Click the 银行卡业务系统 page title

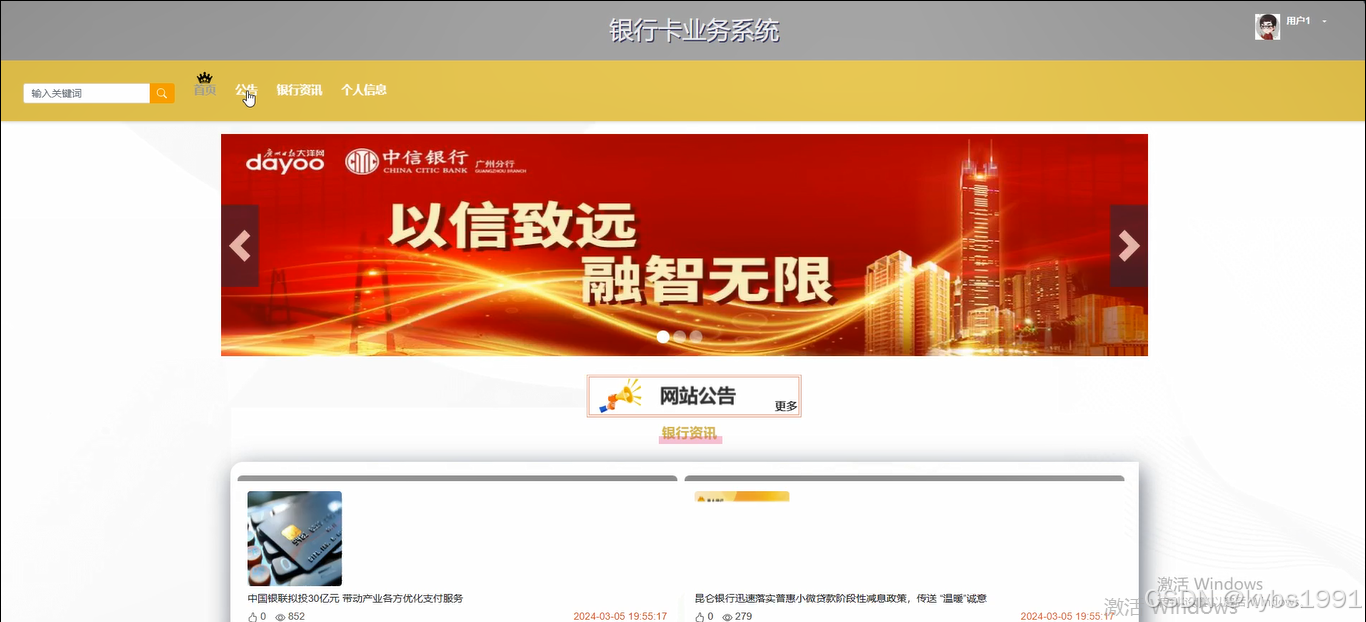(694, 30)
